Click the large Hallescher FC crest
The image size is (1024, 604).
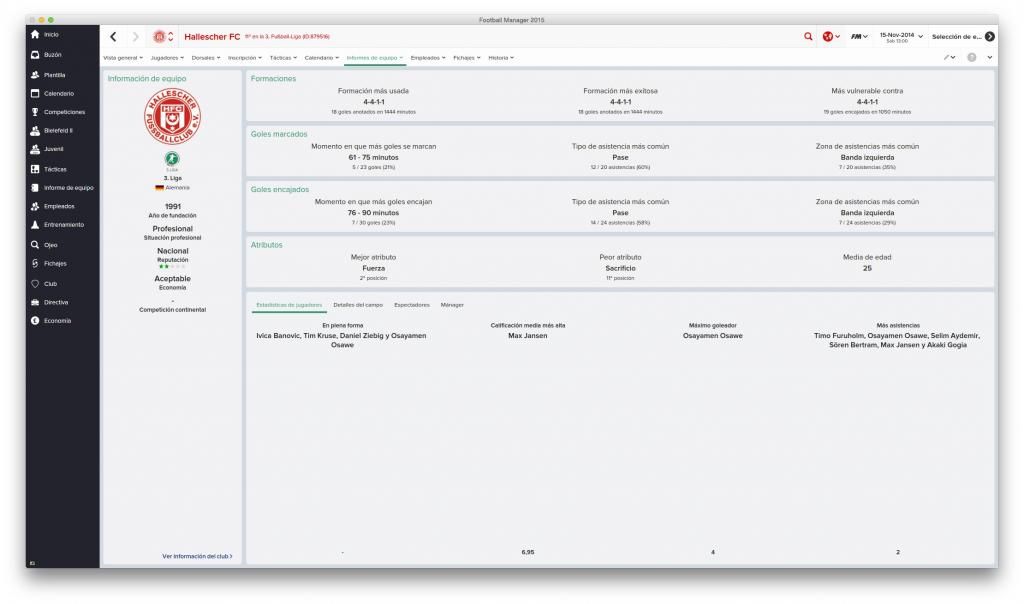pos(172,116)
